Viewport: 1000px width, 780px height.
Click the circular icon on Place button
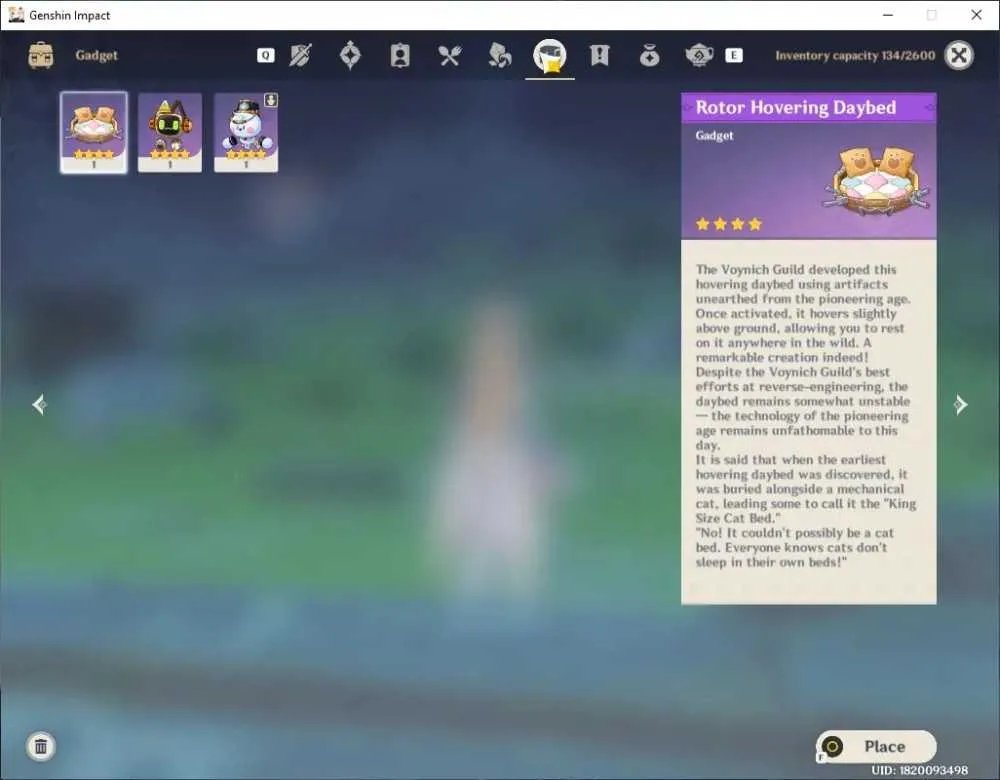coord(832,746)
